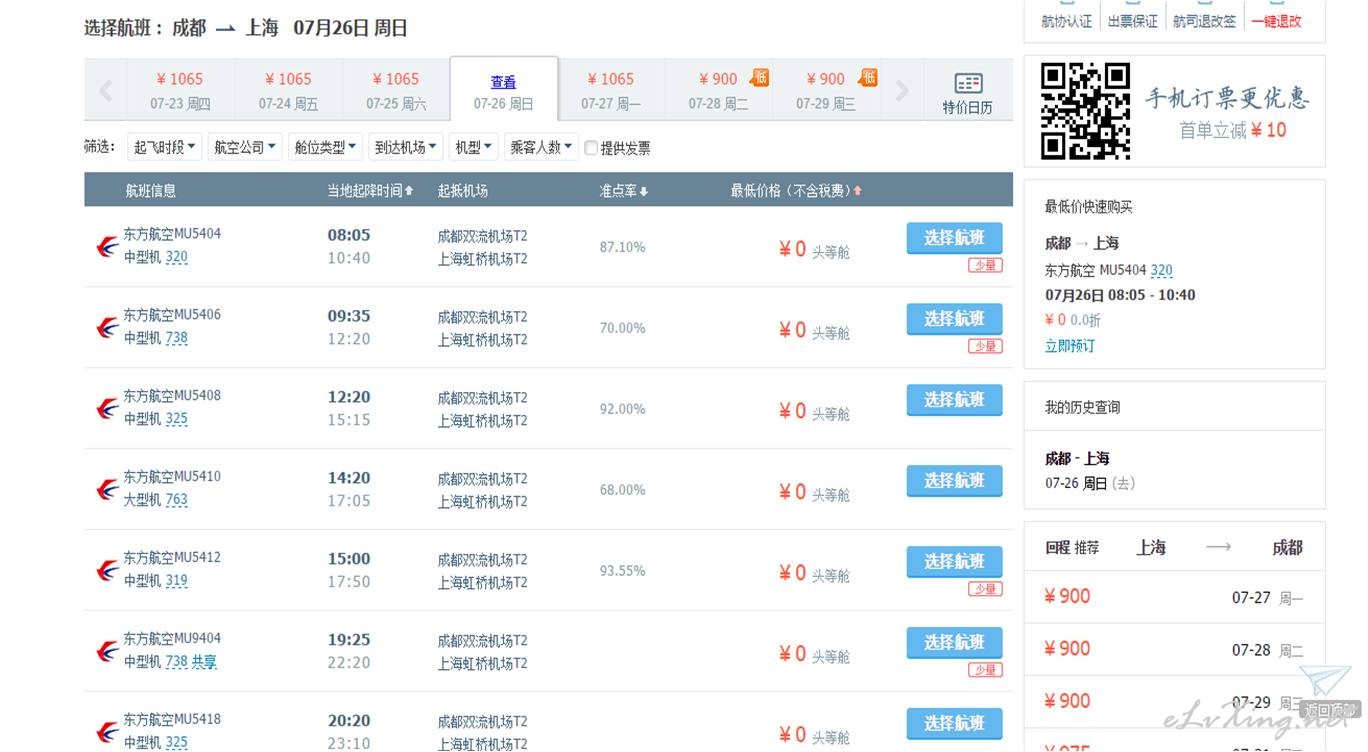Click the 航班信息 column header

[x=150, y=191]
